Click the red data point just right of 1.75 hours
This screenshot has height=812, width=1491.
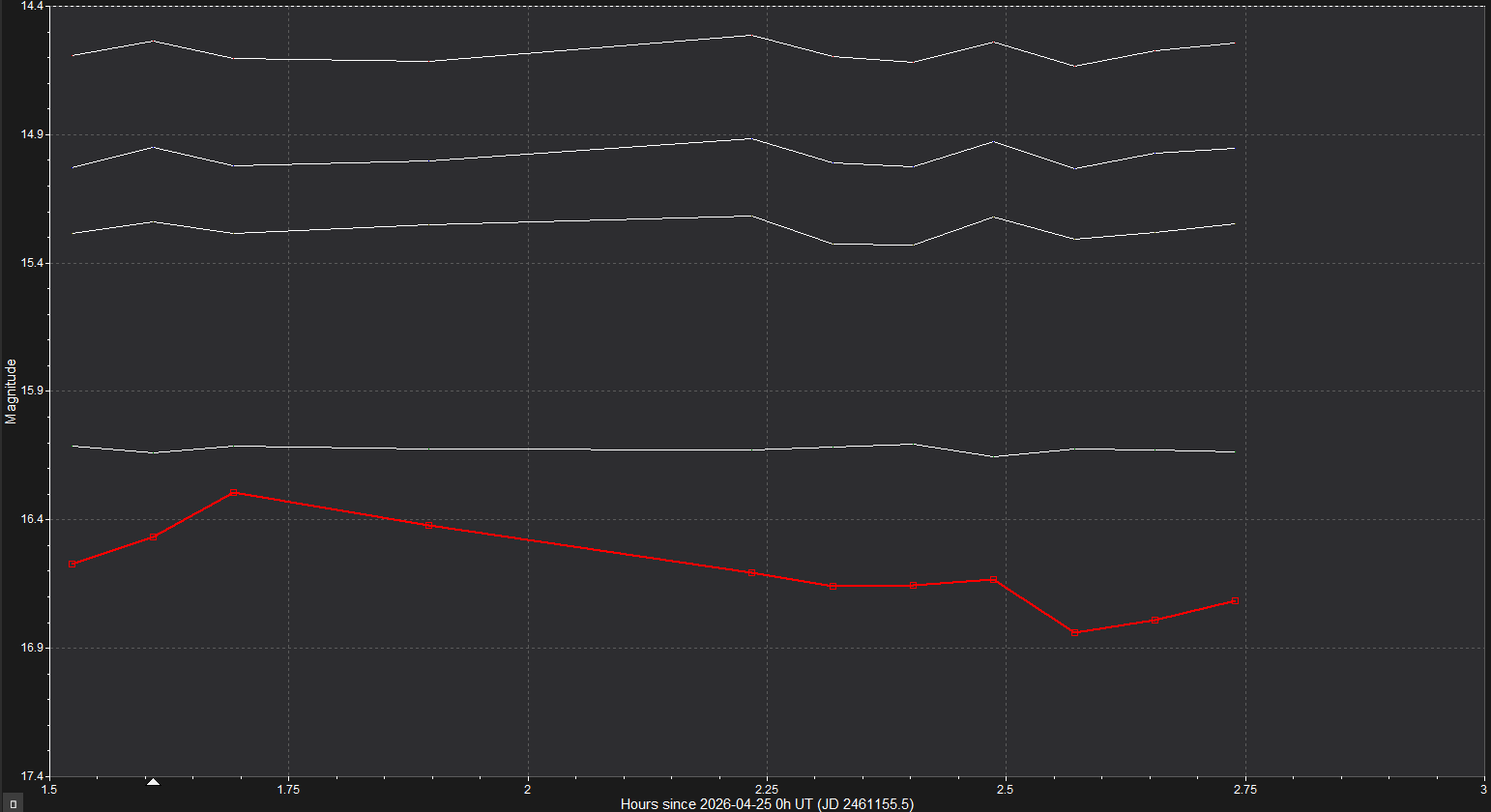click(428, 525)
